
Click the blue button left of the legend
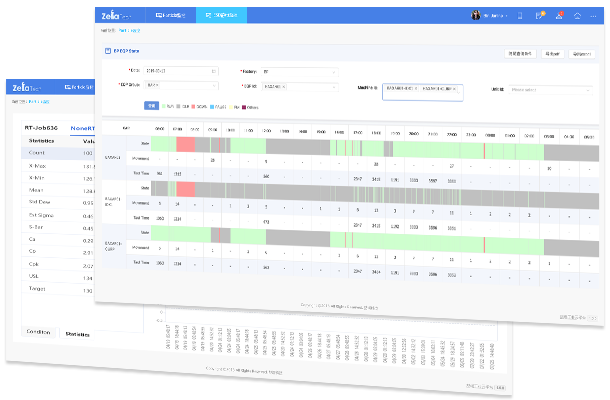coord(153,104)
